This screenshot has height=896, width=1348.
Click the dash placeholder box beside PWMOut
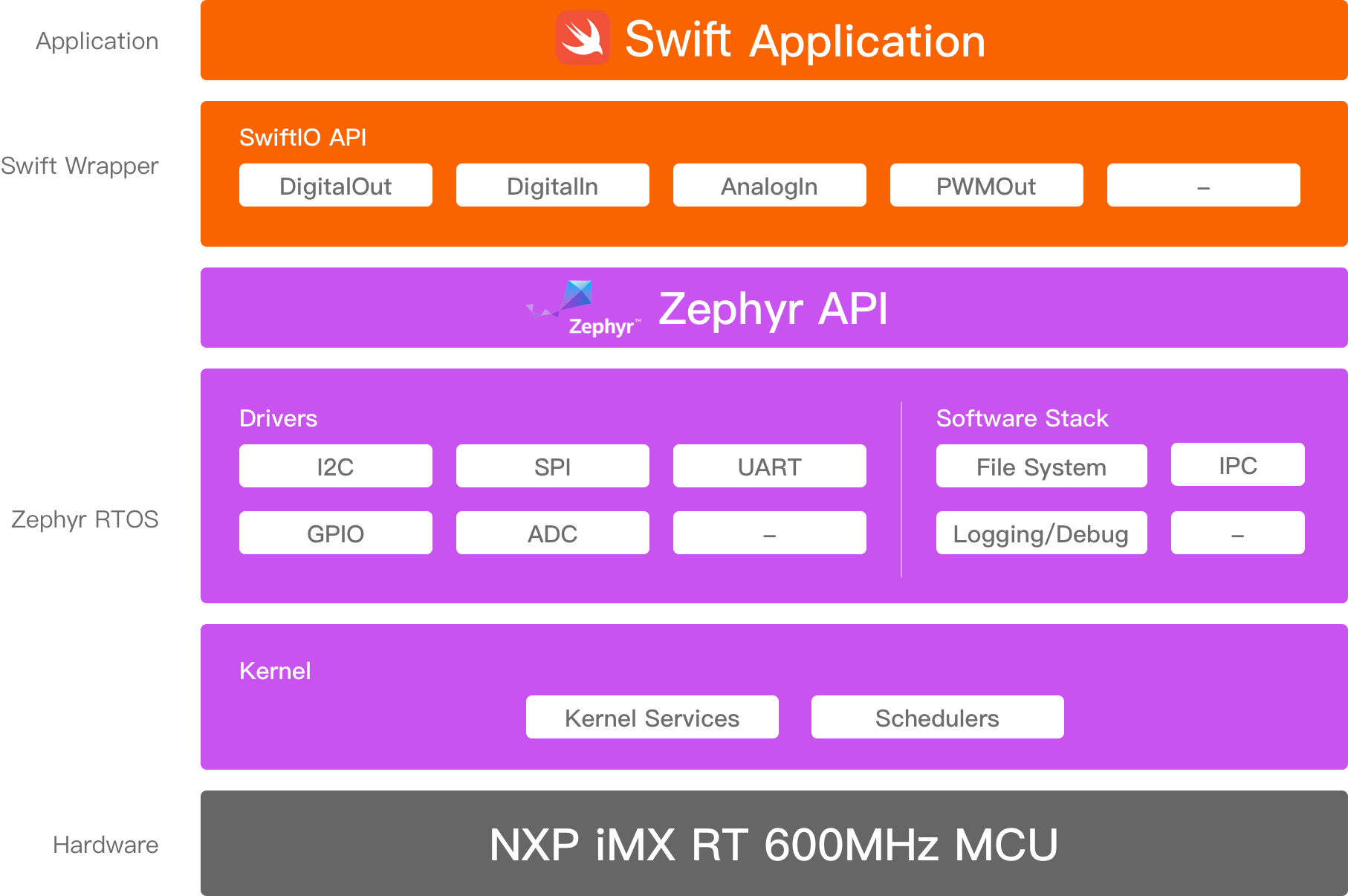pos(1204,185)
